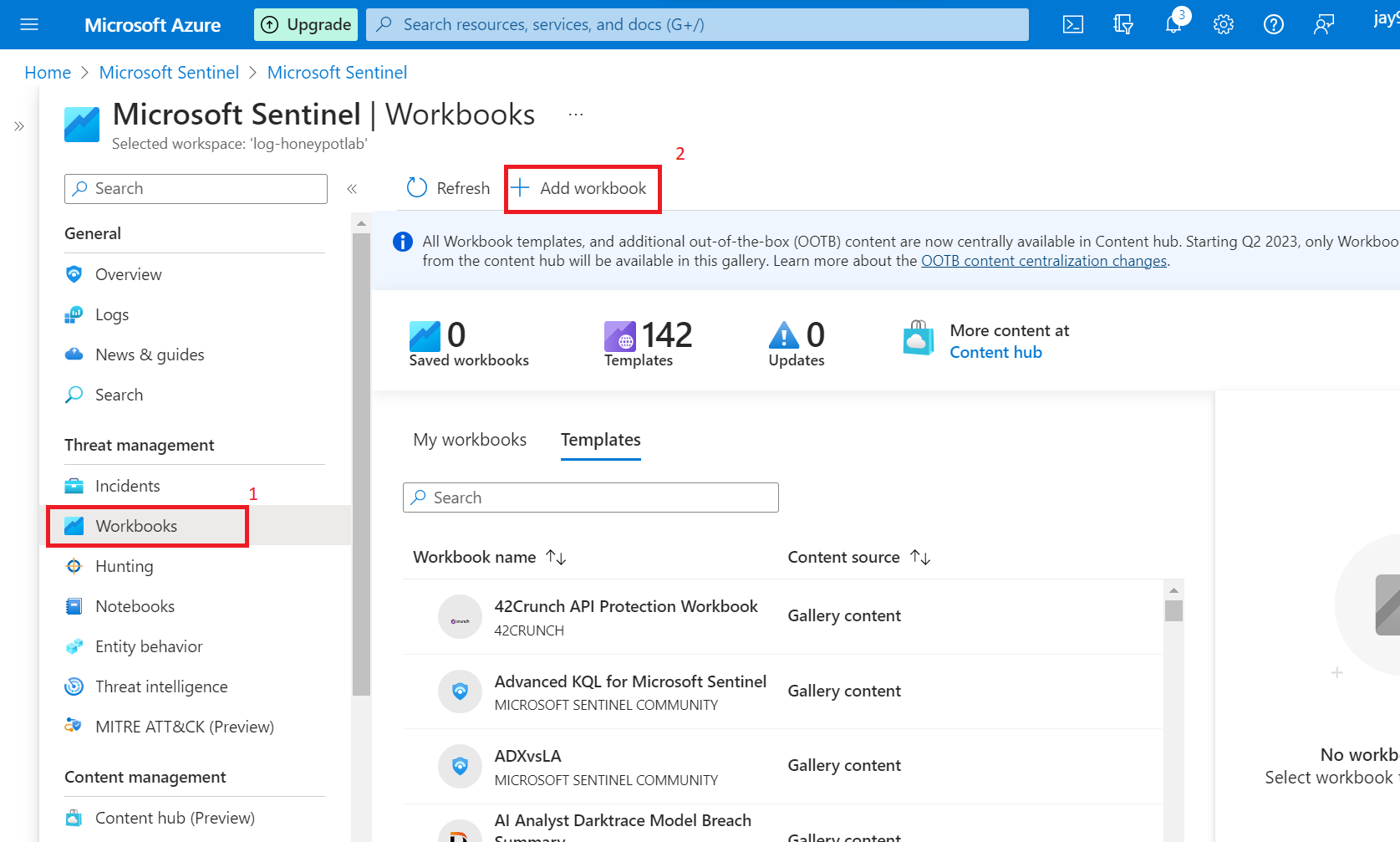
Task: Click the Hunting crosshair icon
Action: [74, 566]
